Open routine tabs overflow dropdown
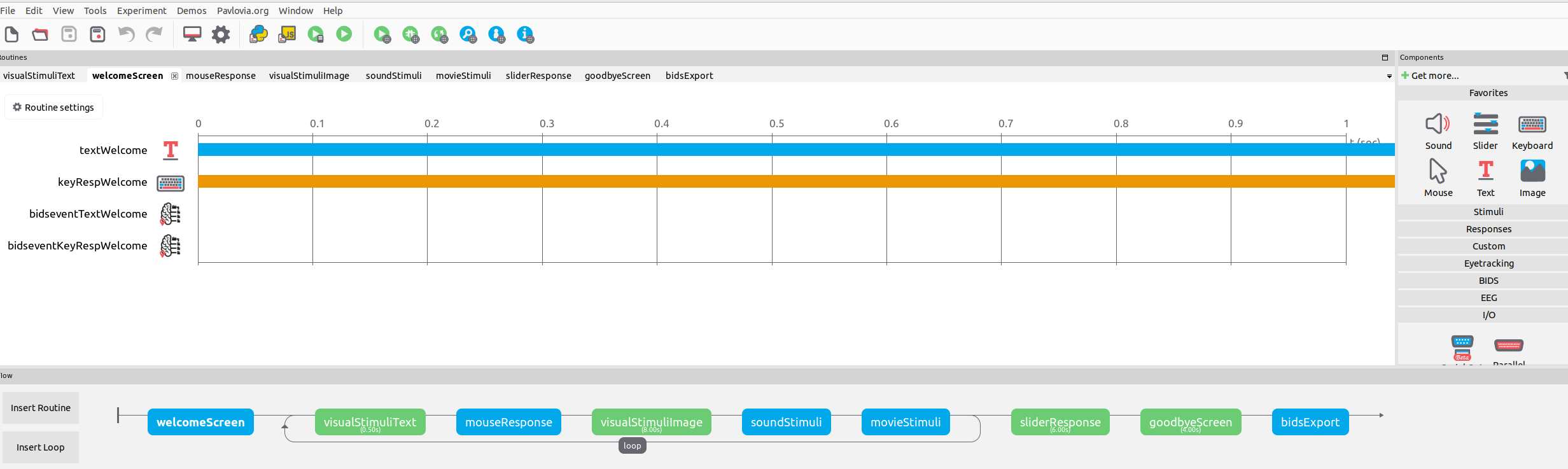 (1389, 76)
